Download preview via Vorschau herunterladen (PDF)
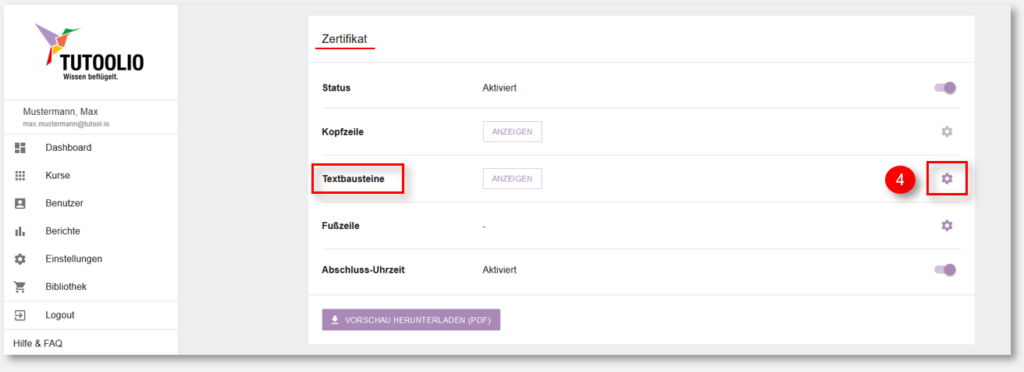The height and width of the screenshot is (372, 1024). coord(411,320)
